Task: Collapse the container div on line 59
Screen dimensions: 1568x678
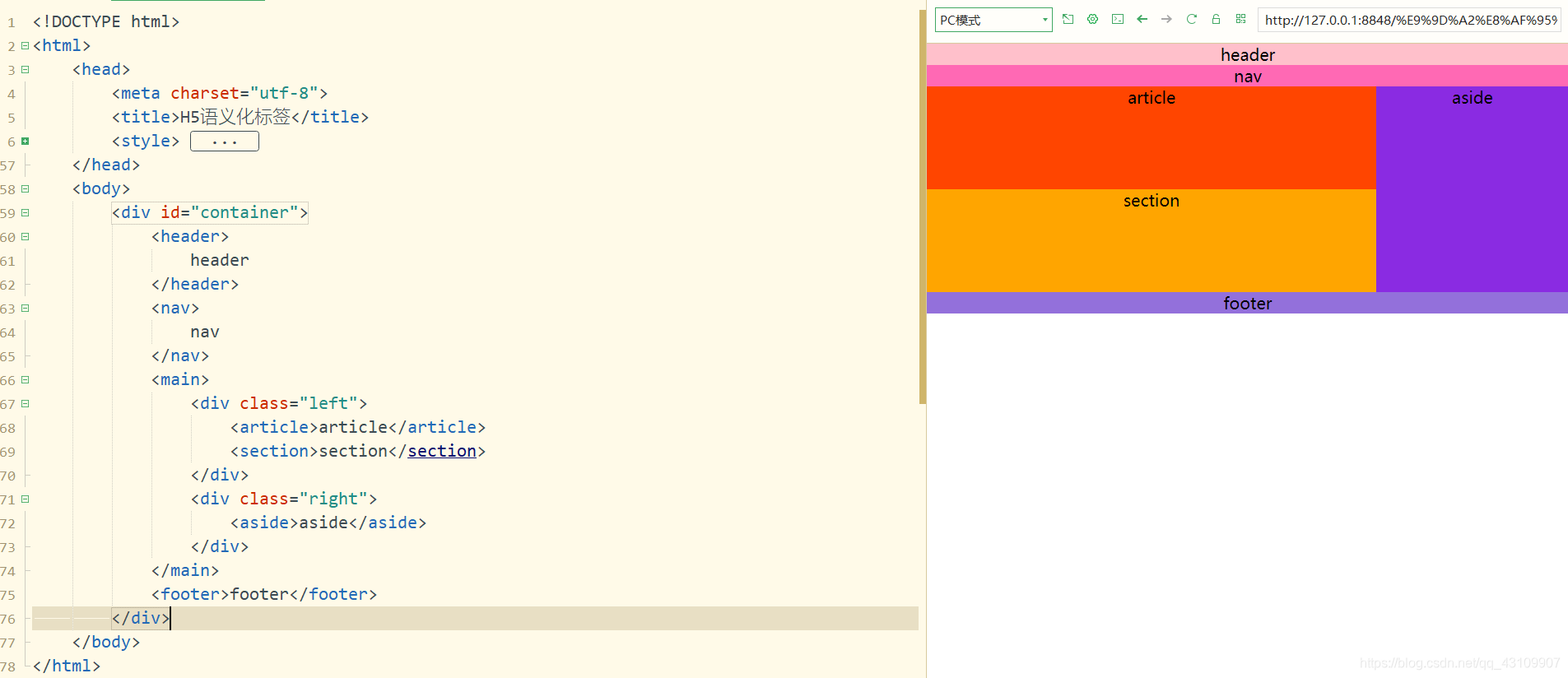Action: click(x=25, y=212)
